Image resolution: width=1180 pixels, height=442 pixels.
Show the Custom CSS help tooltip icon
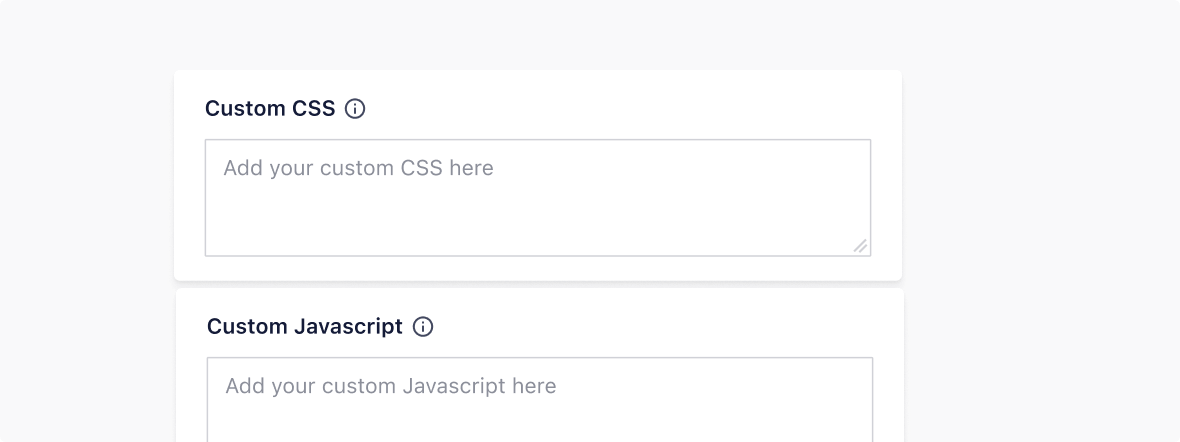[x=355, y=109]
